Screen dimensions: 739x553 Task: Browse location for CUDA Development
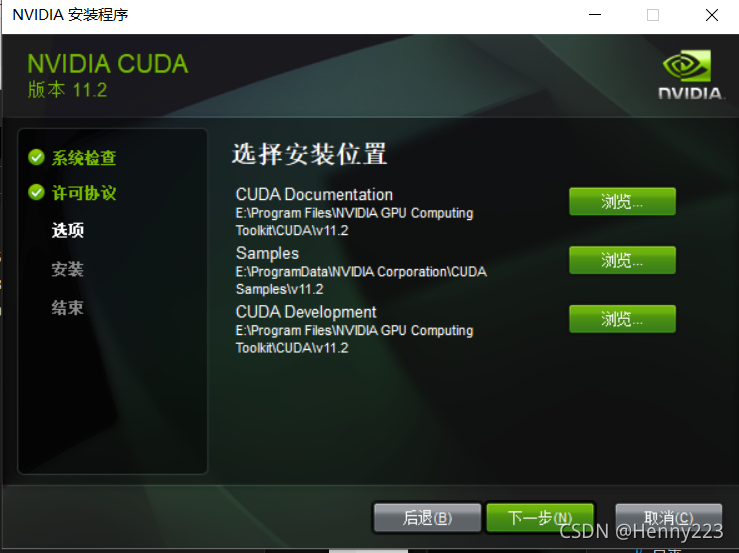622,319
